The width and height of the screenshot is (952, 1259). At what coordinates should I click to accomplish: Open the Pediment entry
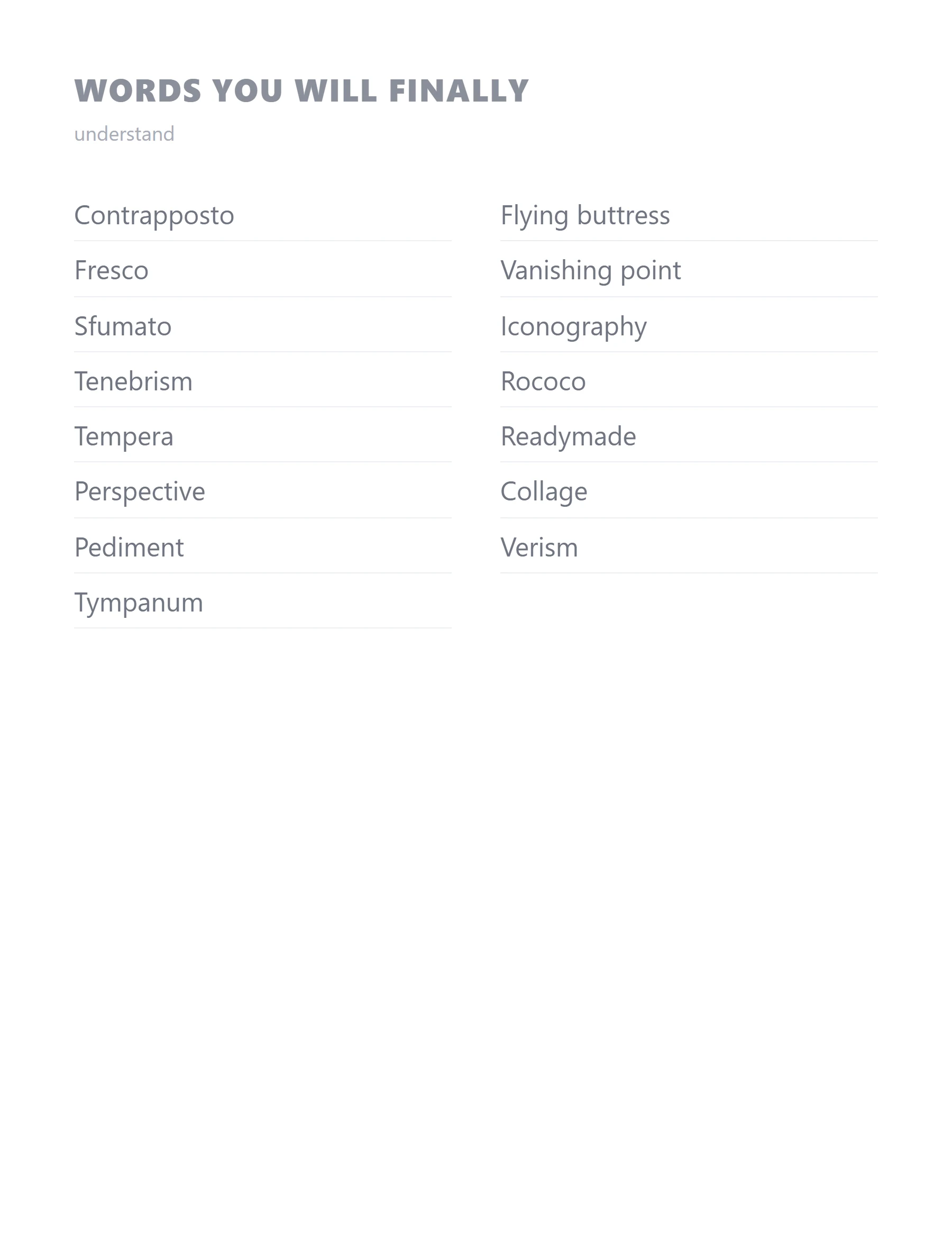[x=129, y=547]
